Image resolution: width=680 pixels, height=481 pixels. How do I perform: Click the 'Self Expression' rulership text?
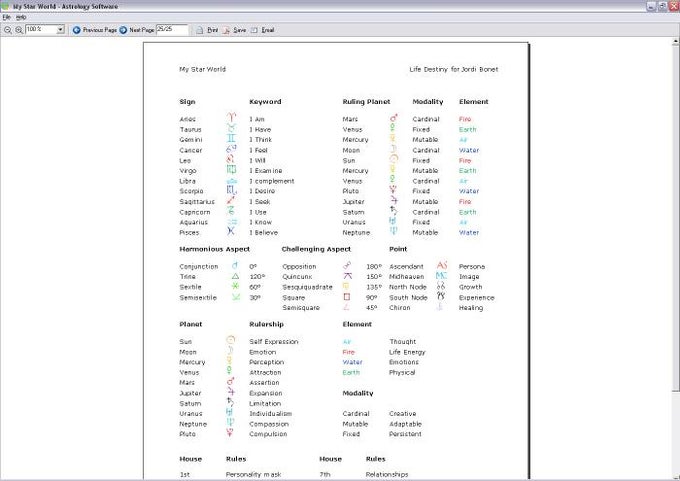pyautogui.click(x=274, y=342)
